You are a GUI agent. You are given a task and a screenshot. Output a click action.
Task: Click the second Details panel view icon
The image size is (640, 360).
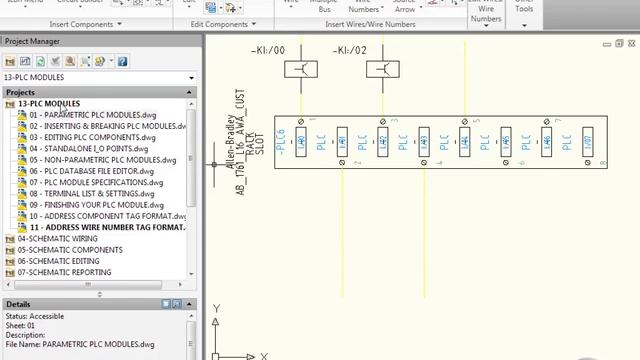(177, 304)
